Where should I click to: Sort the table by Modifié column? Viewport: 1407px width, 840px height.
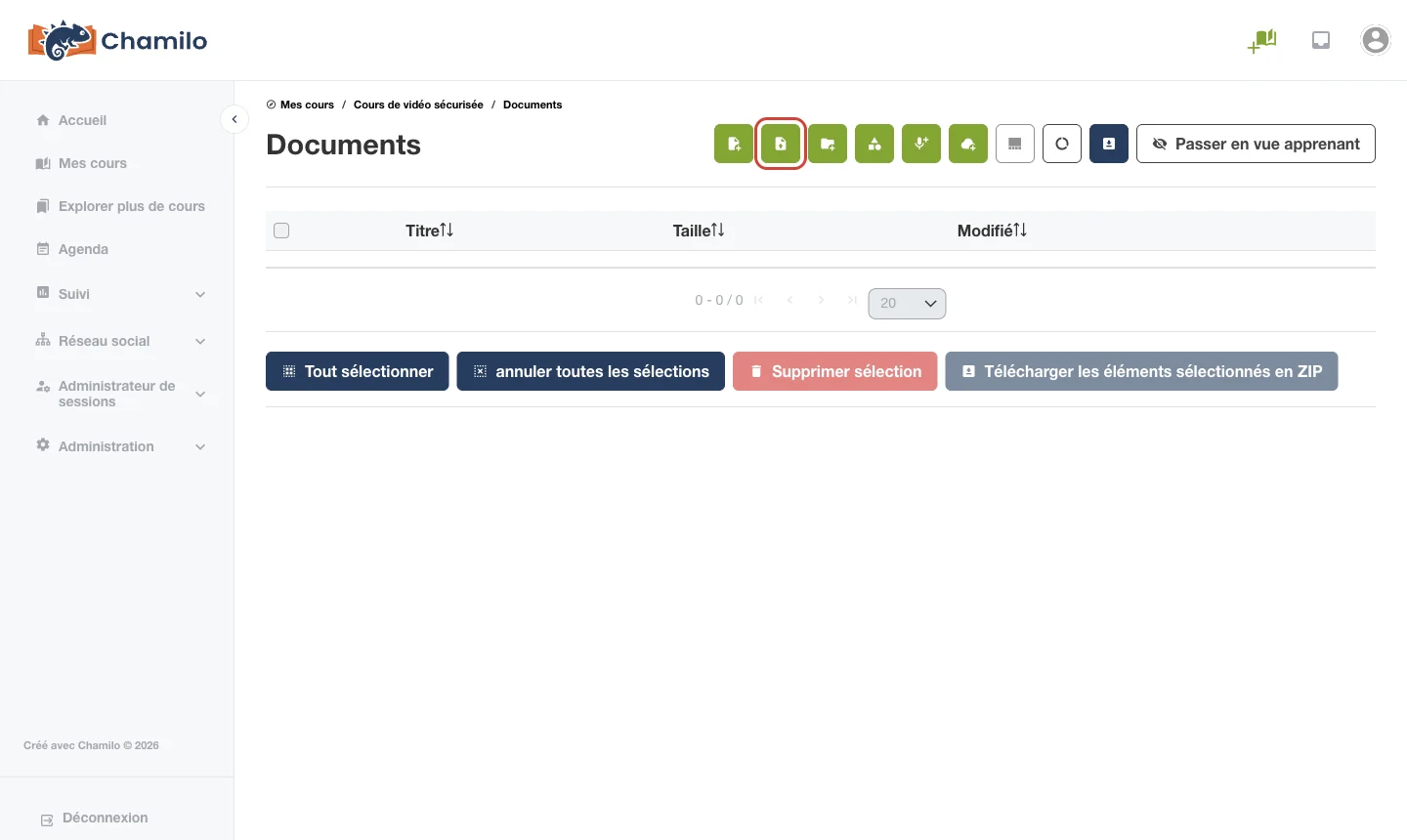pyautogui.click(x=992, y=231)
